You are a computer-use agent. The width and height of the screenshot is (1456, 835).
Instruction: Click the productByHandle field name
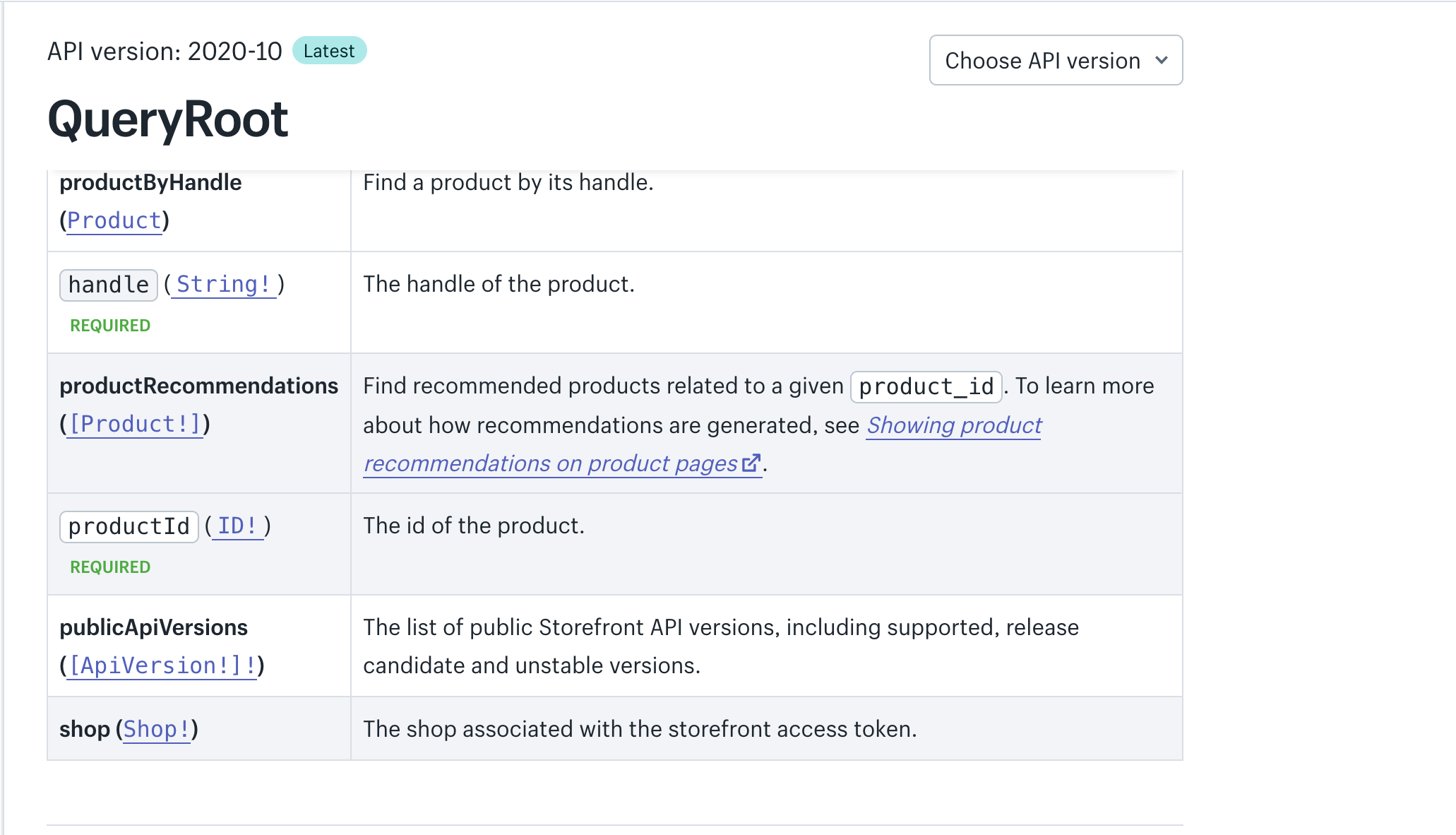click(150, 182)
